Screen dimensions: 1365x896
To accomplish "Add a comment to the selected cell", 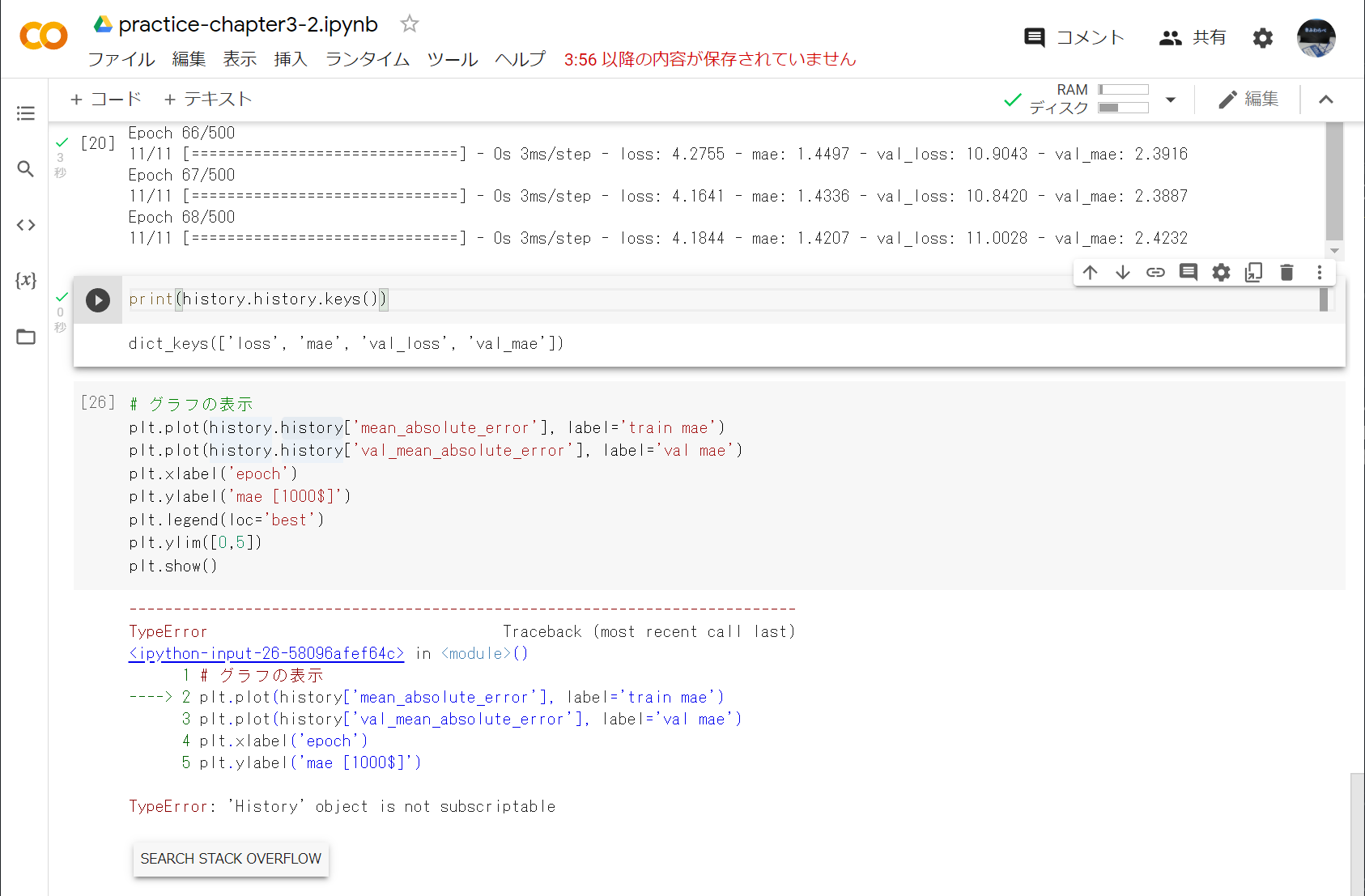I will pos(1189,273).
